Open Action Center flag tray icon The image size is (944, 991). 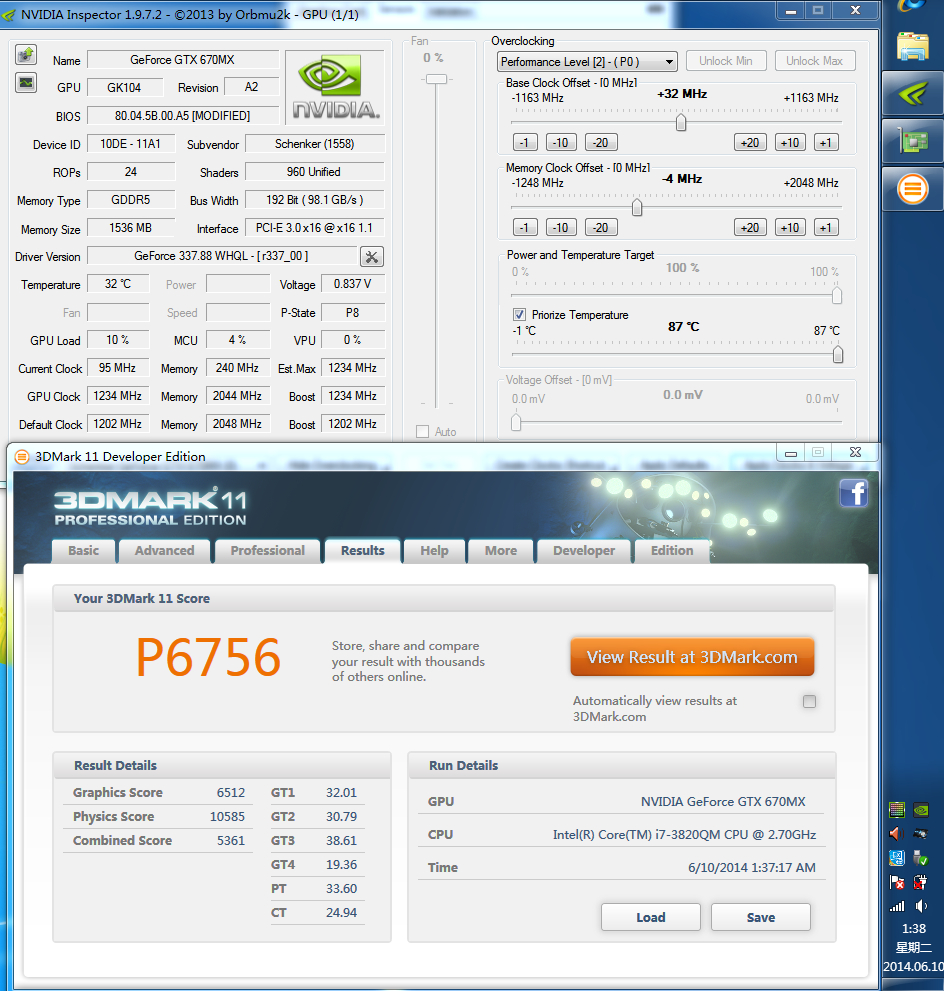click(x=897, y=882)
